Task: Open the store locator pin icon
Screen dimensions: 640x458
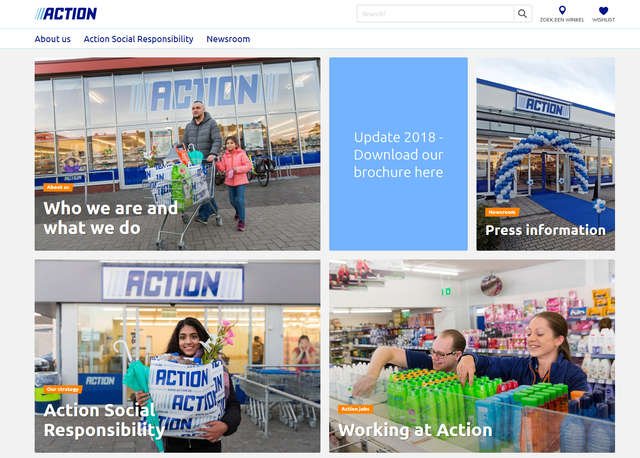Action: (x=562, y=10)
